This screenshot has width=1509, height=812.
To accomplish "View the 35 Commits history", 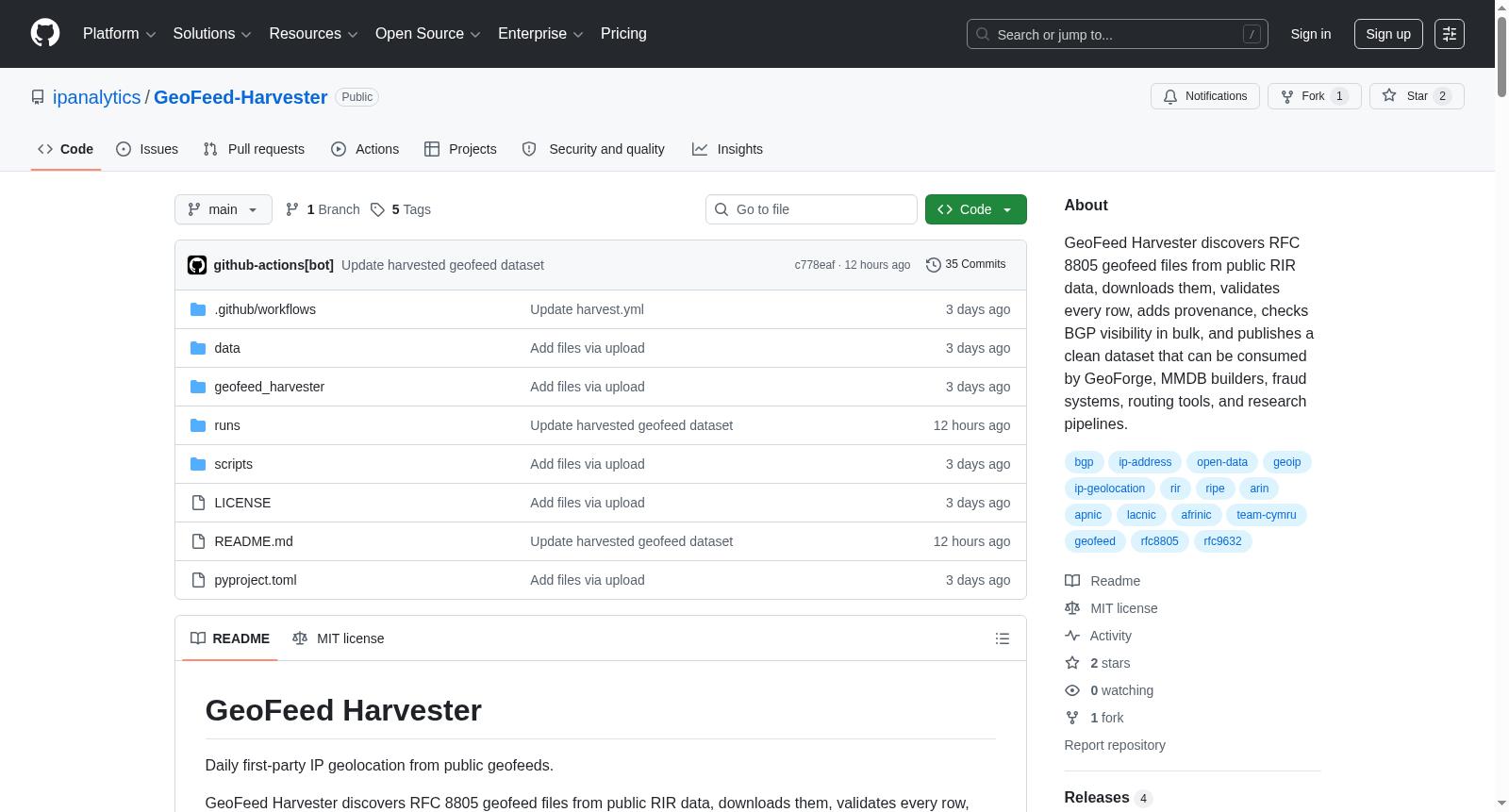I will point(966,265).
